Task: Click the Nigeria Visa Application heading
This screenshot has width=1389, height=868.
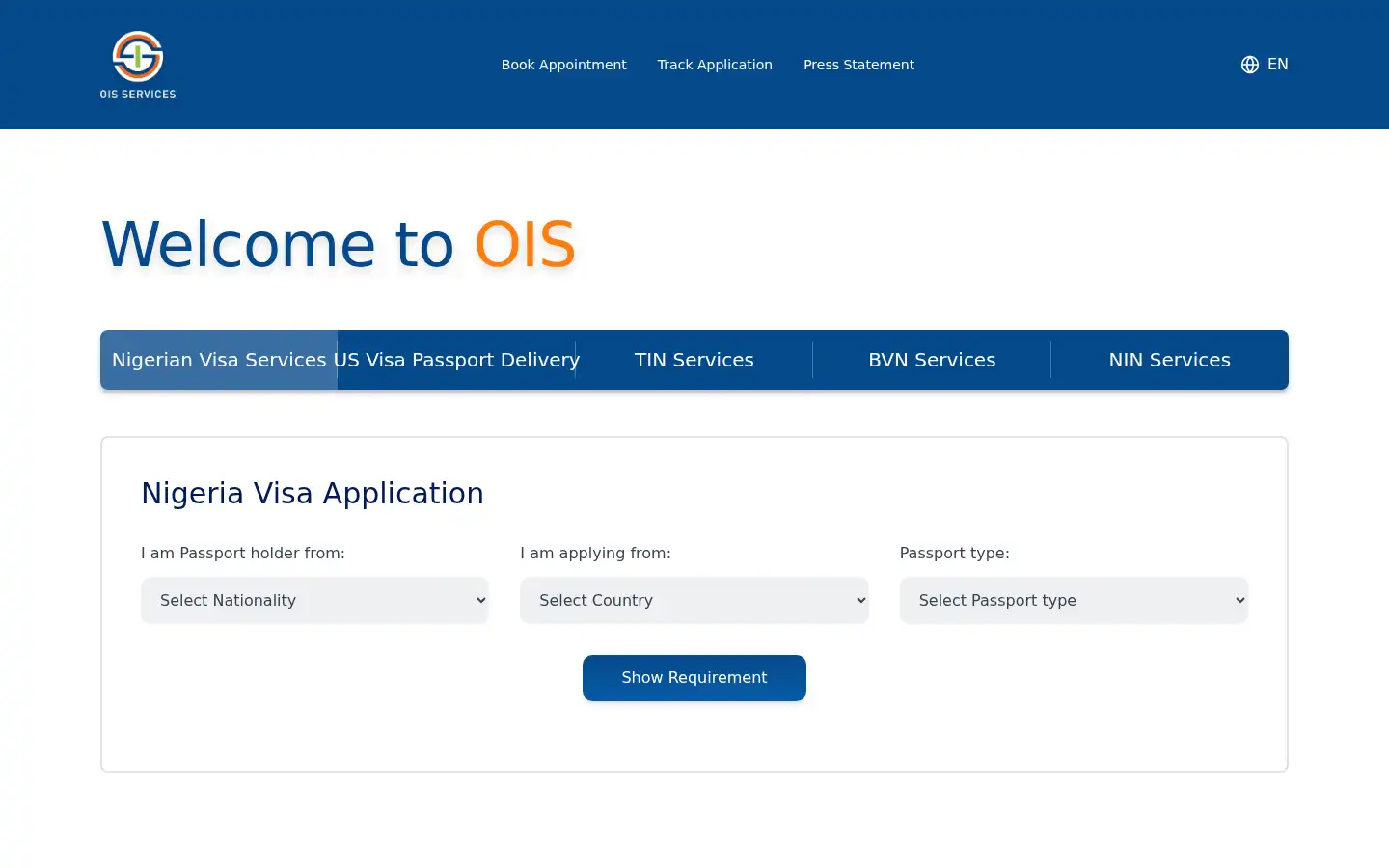Action: [x=313, y=493]
